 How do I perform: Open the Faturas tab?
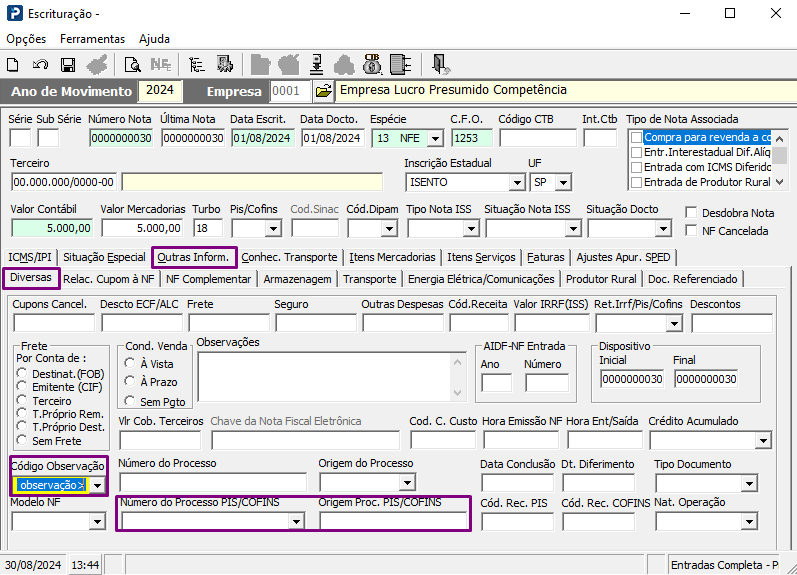point(546,257)
